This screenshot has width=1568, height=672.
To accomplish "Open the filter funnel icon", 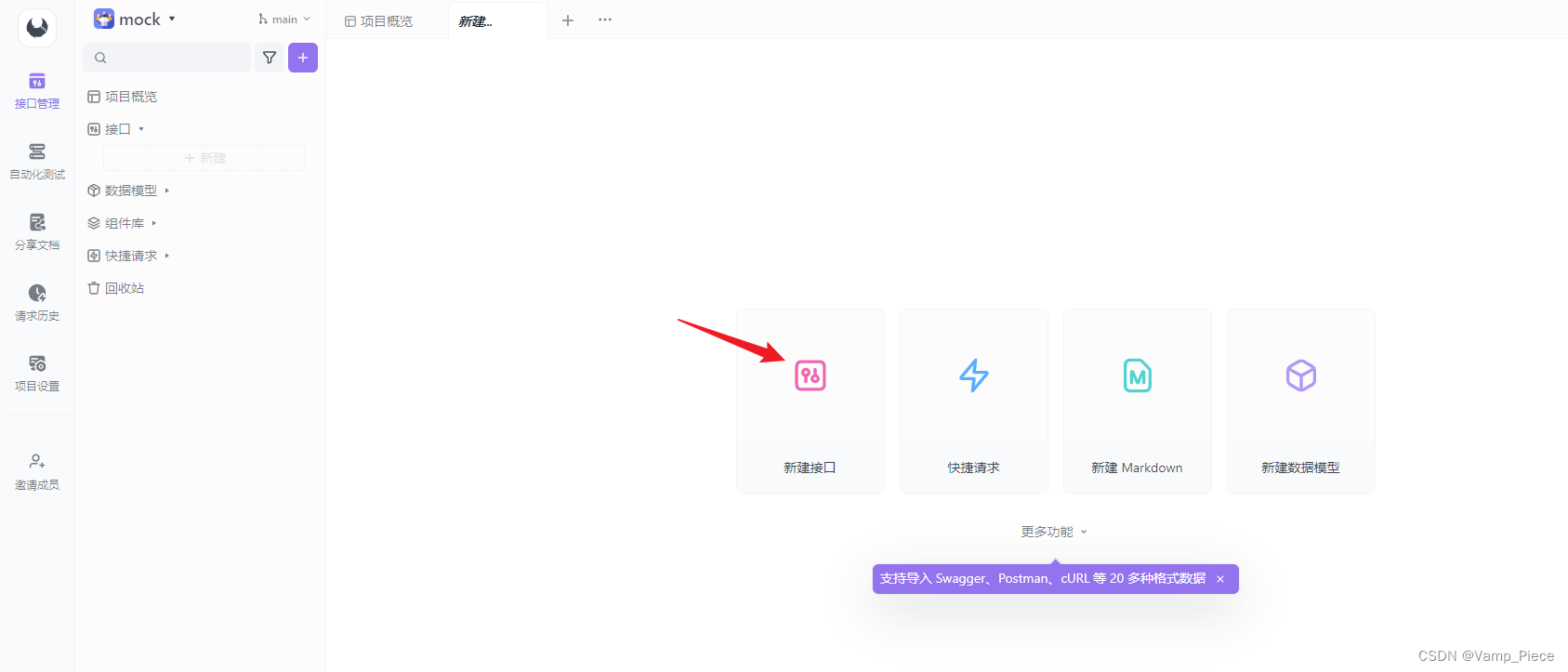I will coord(270,58).
